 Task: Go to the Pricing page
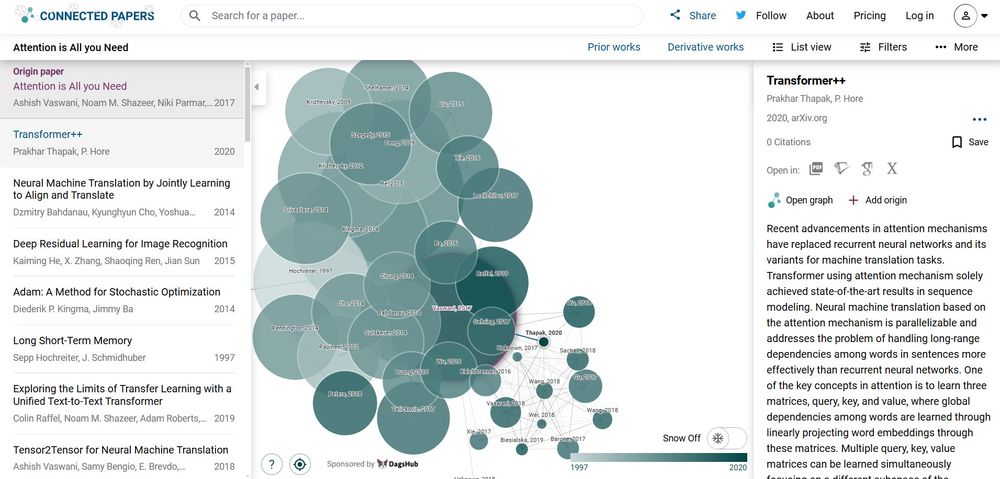pyautogui.click(x=869, y=15)
